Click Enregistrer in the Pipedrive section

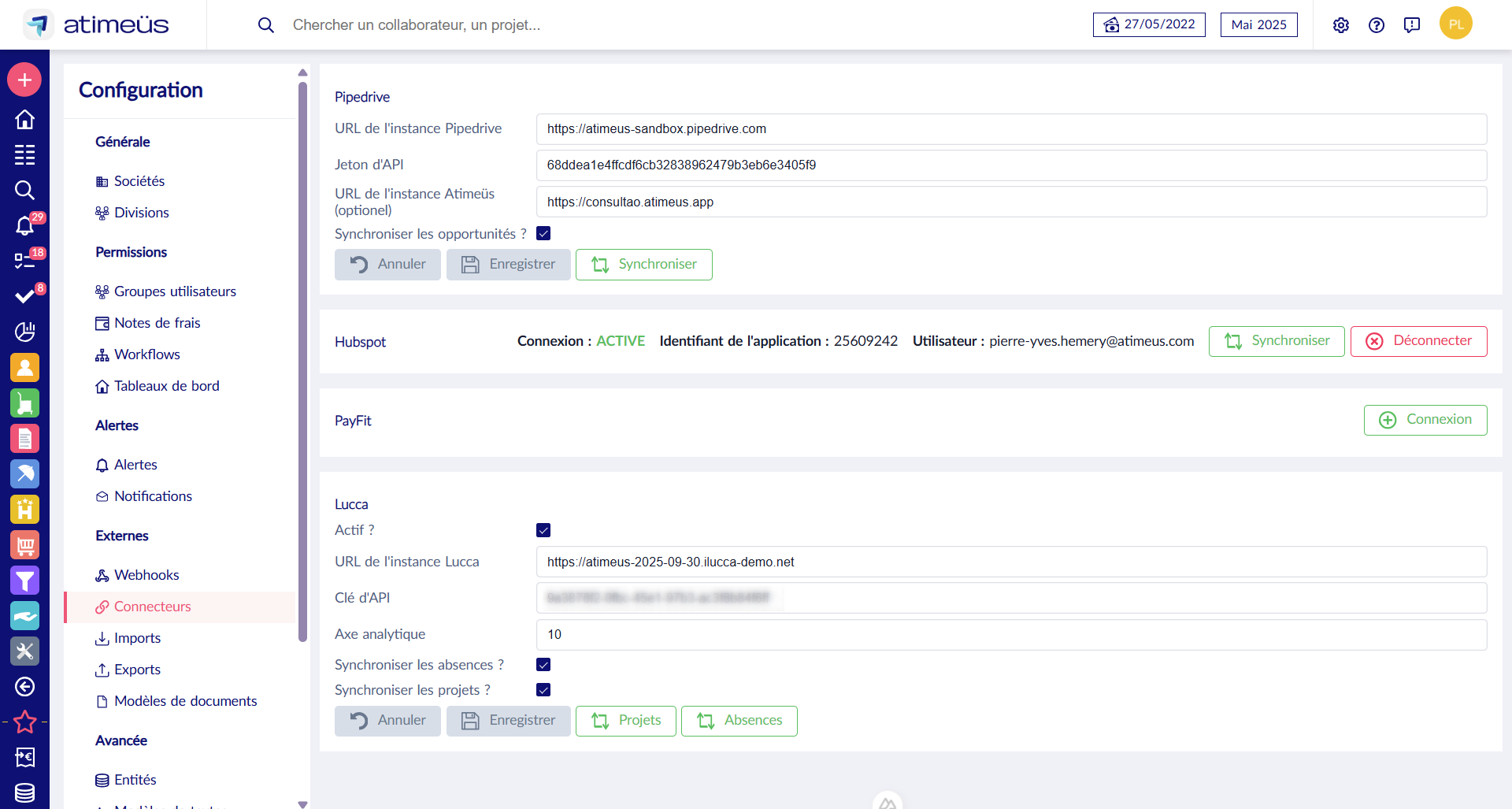tap(509, 265)
